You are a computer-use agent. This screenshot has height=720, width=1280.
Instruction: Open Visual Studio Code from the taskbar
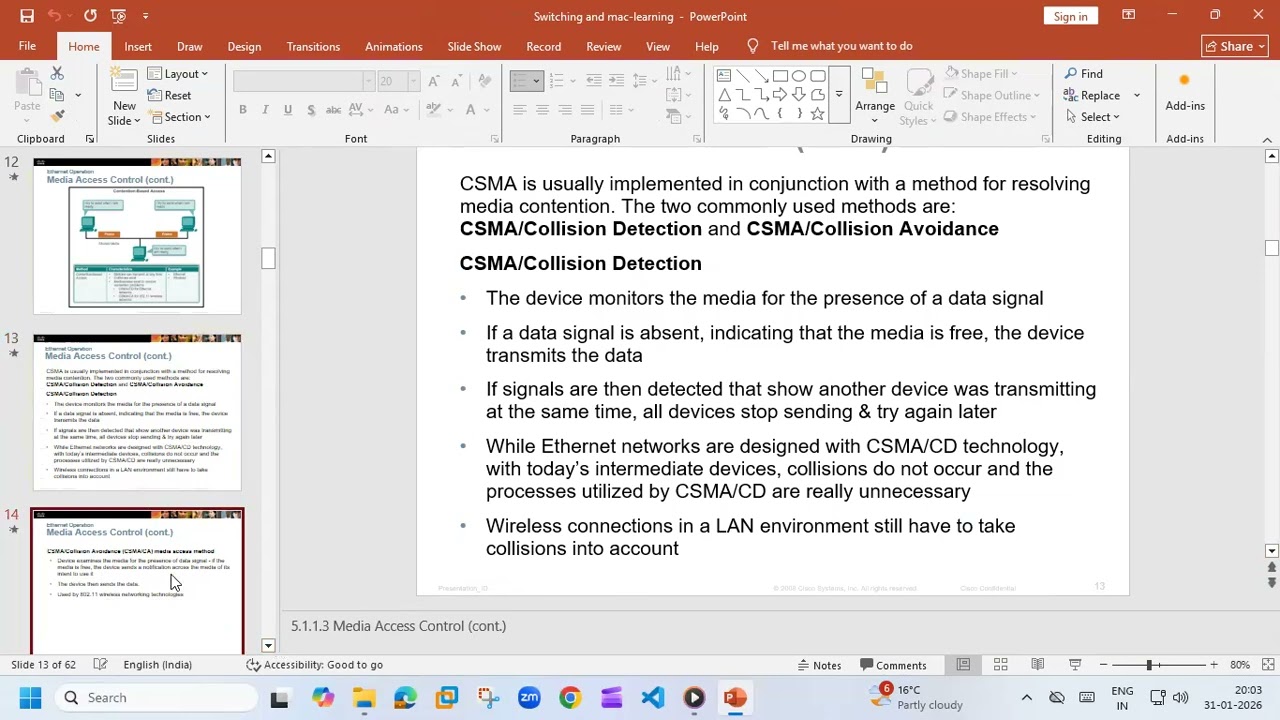tap(653, 698)
